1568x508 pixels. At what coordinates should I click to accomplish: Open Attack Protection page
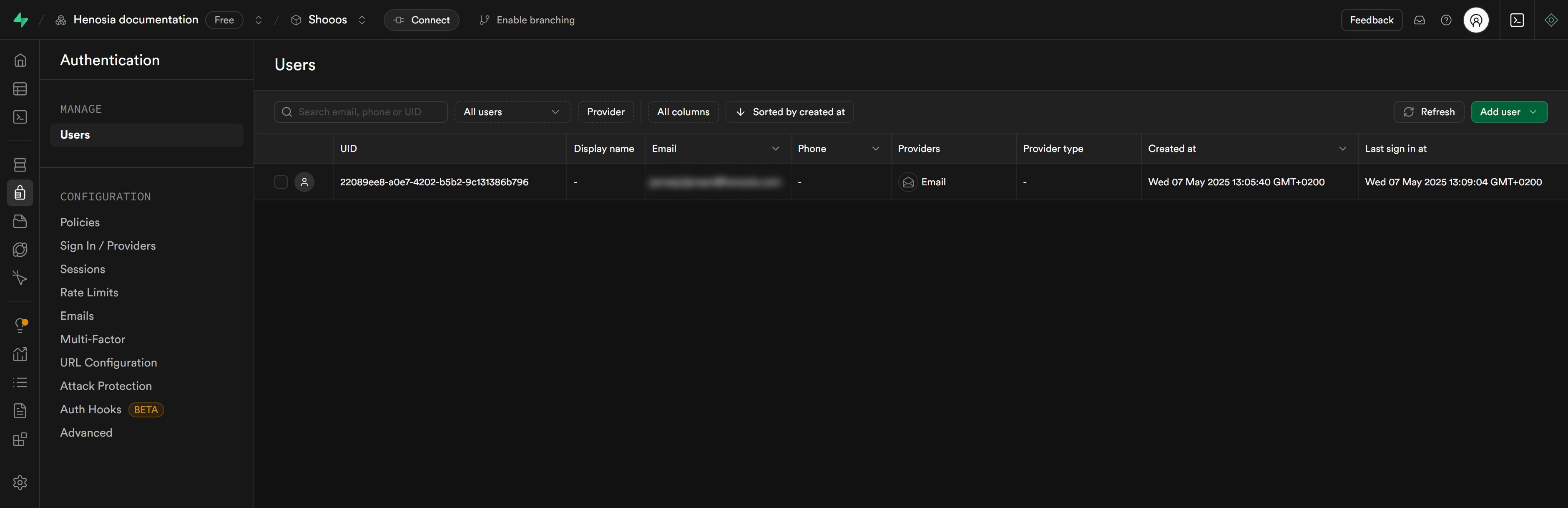click(106, 386)
